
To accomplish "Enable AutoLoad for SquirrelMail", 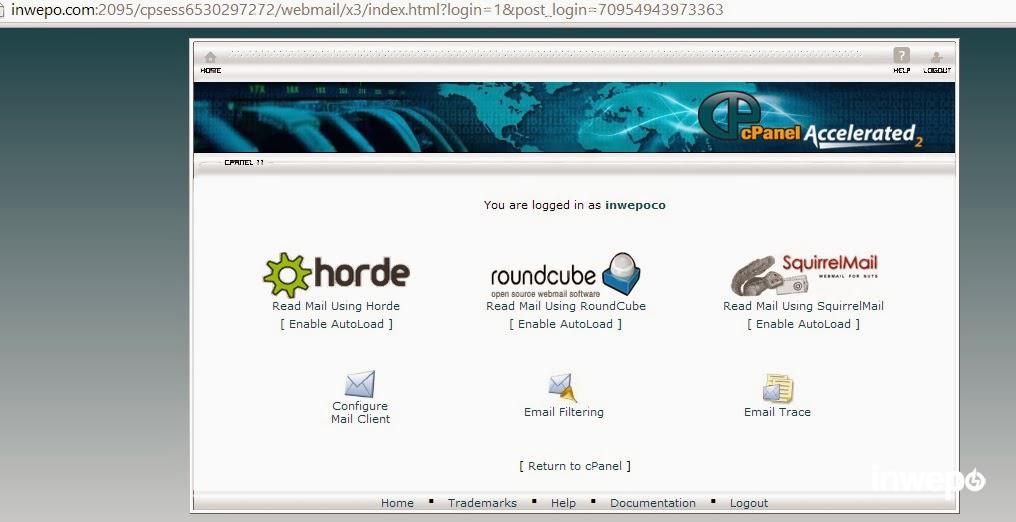I will pyautogui.click(x=803, y=324).
